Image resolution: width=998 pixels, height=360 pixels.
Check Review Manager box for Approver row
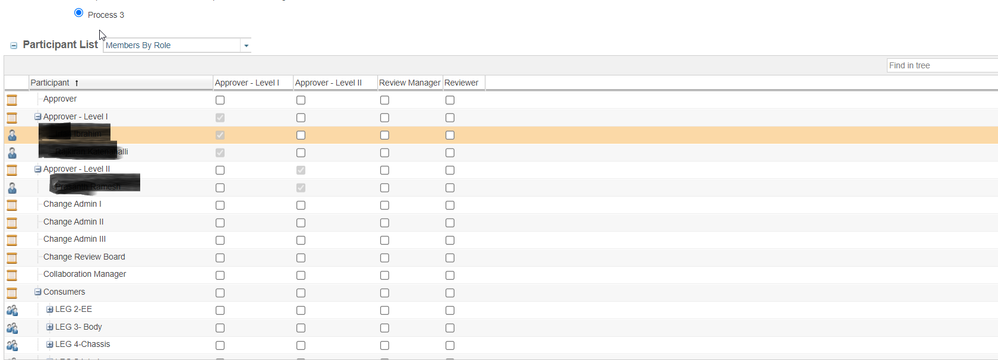[x=384, y=100]
